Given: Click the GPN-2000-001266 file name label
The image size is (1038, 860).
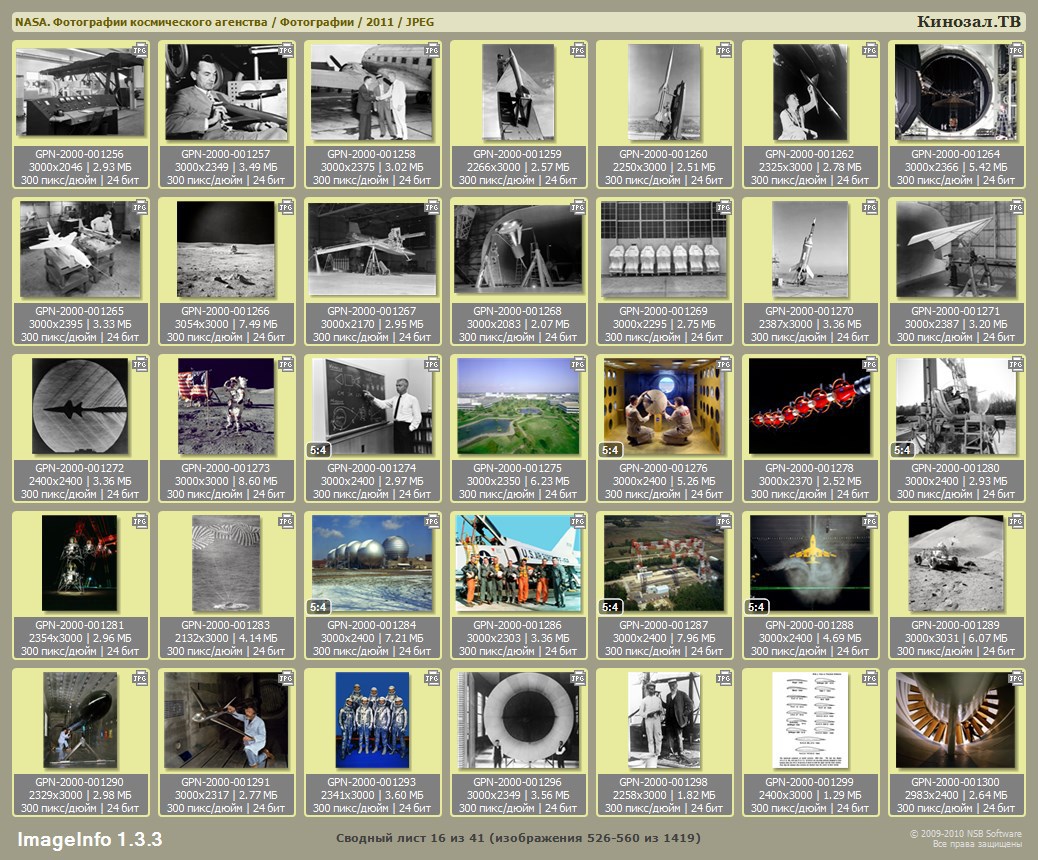Looking at the screenshot, I should (224, 311).
